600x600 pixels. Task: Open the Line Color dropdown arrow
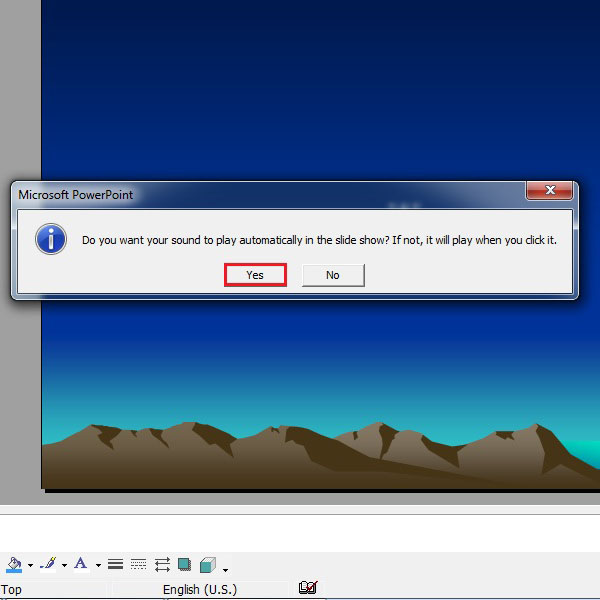pos(64,565)
